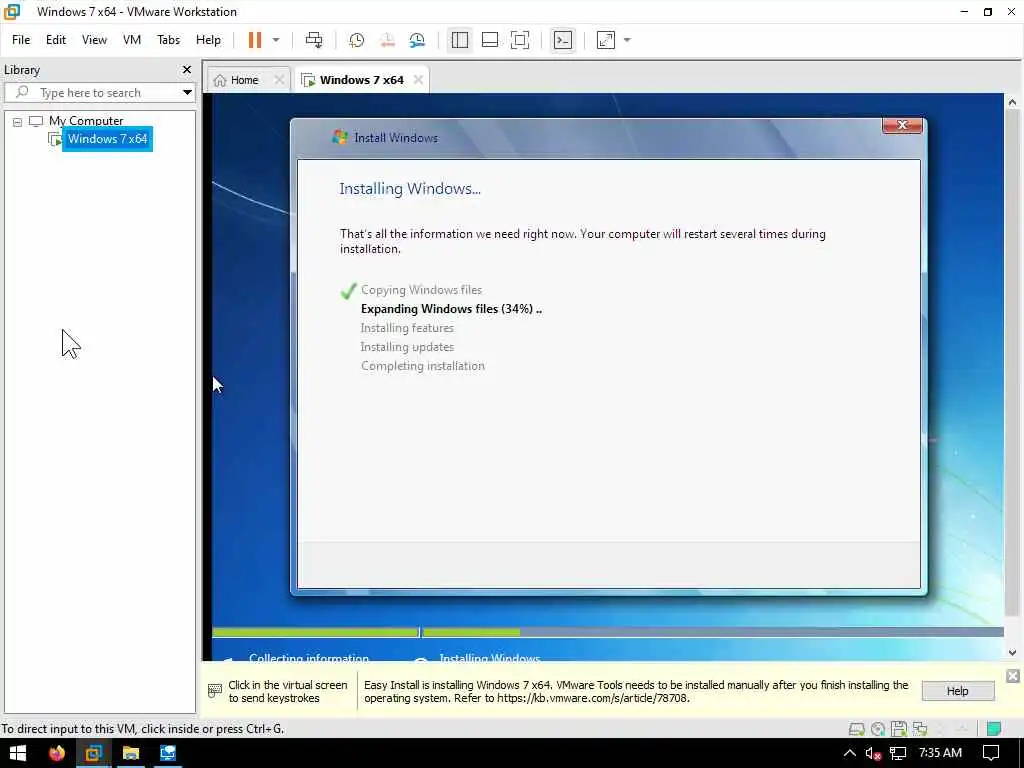The height and width of the screenshot is (768, 1024).
Task: Open File Explorer from the taskbar
Action: pos(131,753)
